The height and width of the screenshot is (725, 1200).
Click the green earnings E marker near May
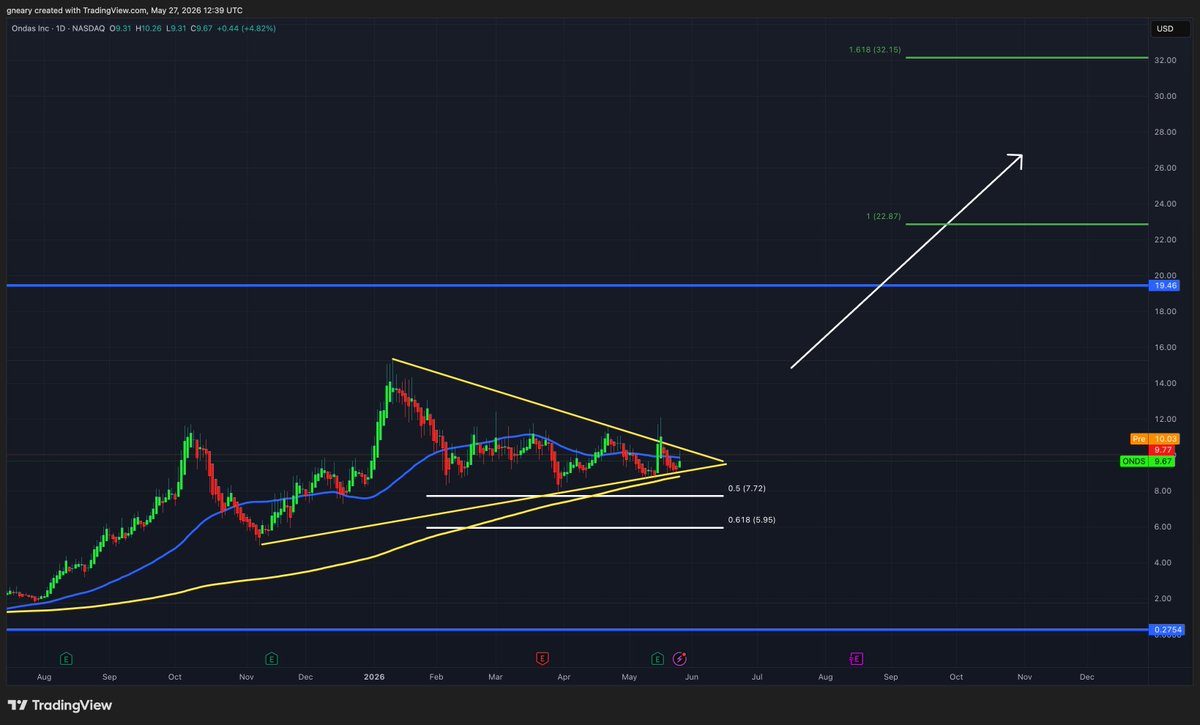click(x=657, y=658)
